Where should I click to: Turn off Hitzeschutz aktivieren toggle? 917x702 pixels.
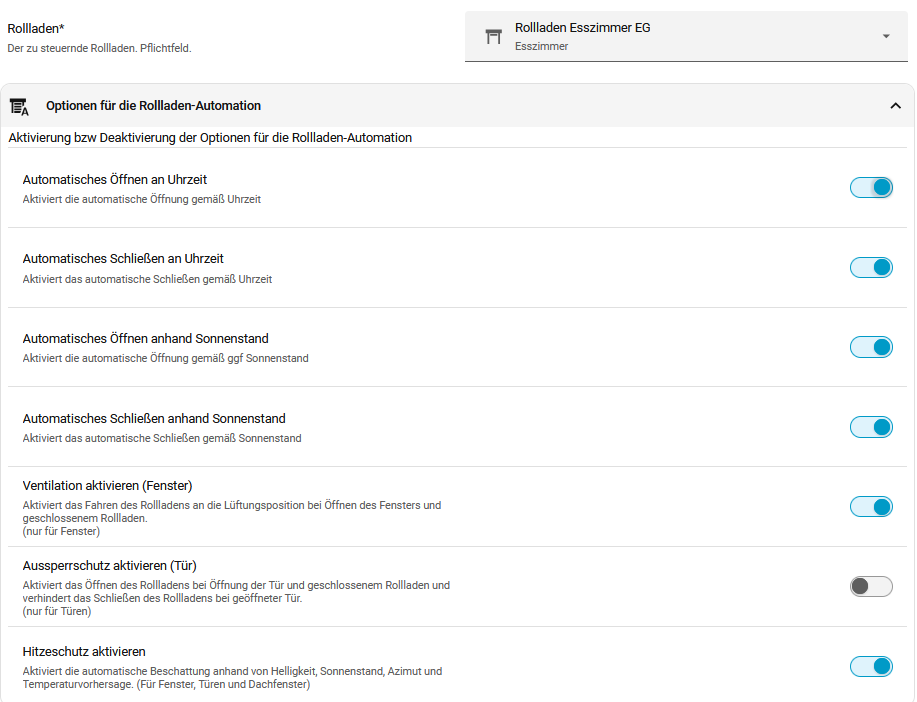click(871, 666)
